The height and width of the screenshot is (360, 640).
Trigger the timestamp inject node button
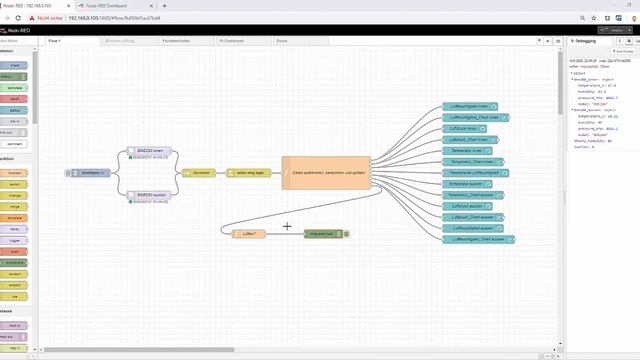(x=68, y=173)
